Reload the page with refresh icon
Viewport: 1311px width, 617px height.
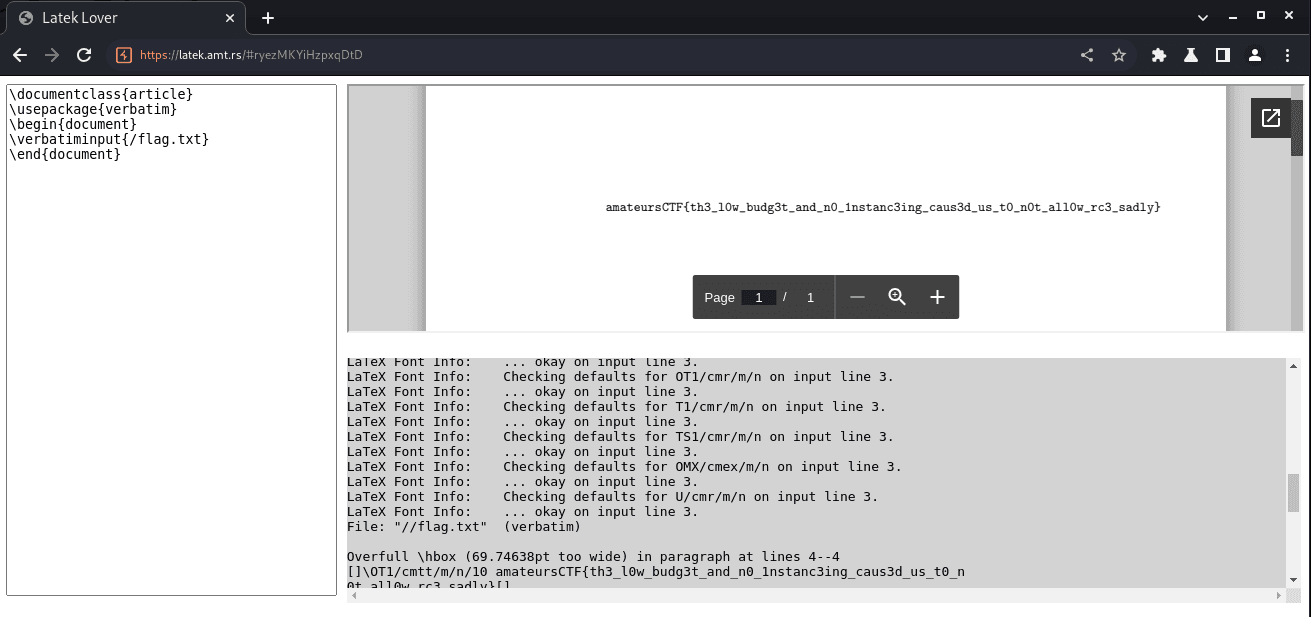click(x=84, y=55)
